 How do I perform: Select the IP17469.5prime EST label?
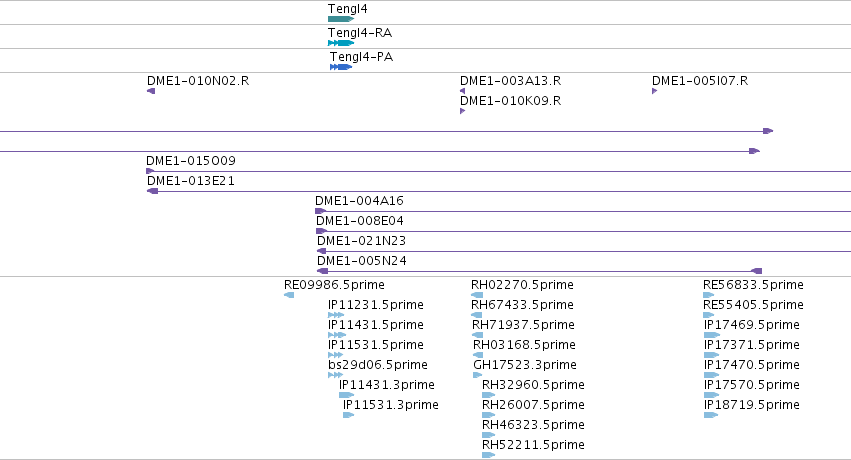(x=752, y=325)
